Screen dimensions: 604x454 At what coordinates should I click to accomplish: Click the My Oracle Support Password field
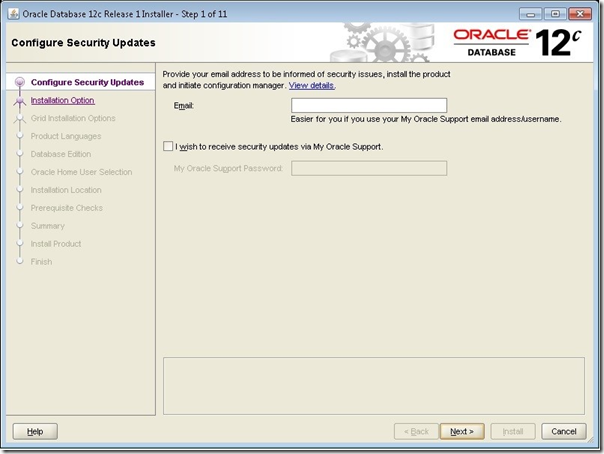point(369,168)
